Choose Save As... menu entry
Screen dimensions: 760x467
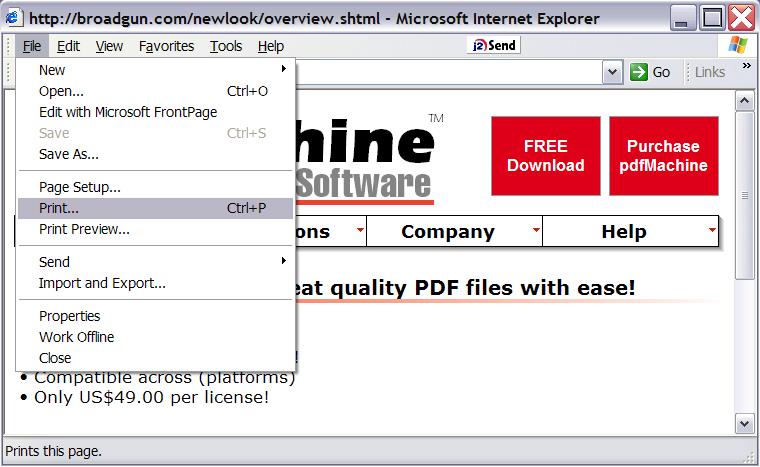pos(156,154)
